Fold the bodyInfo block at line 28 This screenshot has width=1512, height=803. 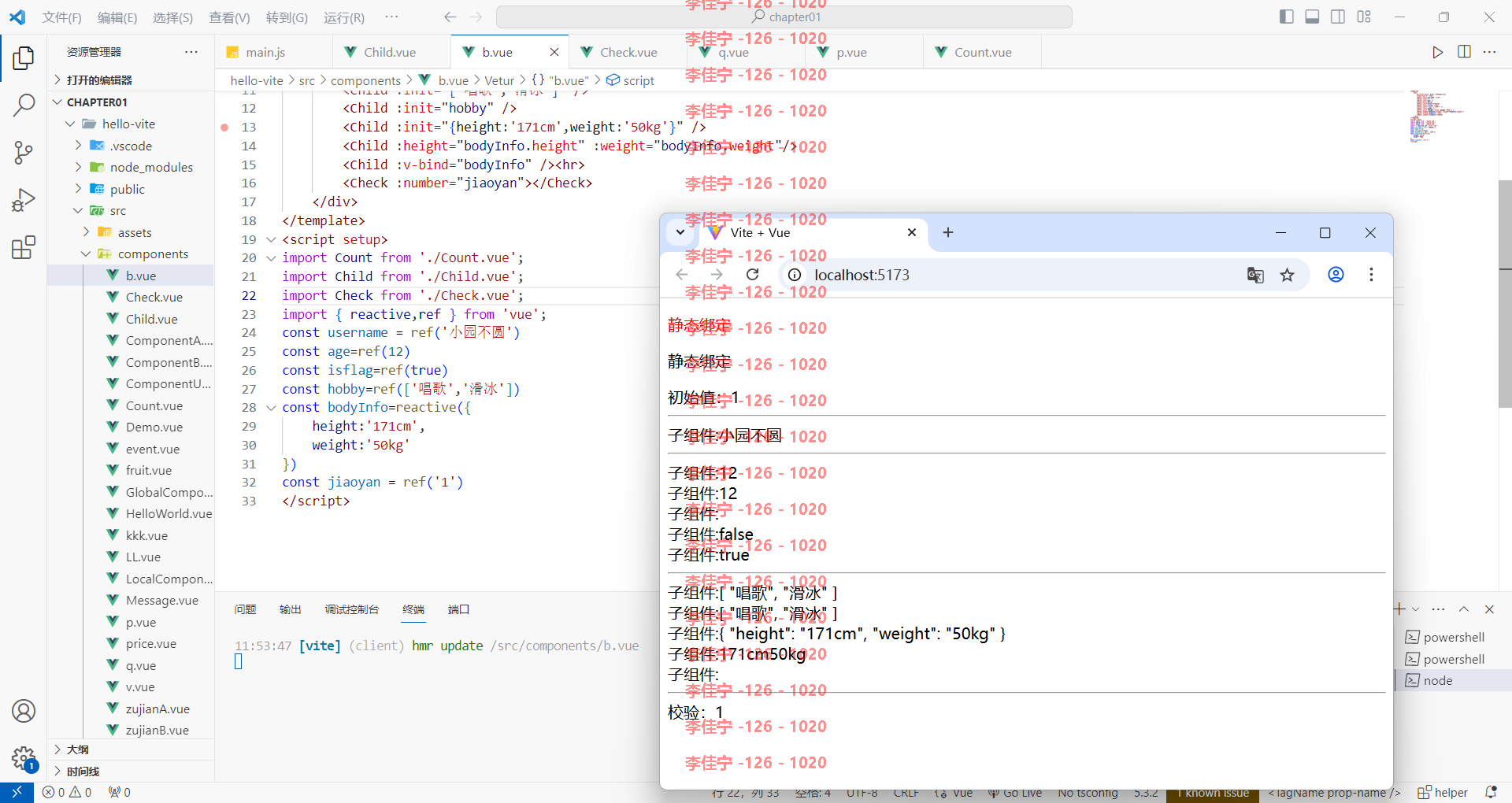pos(271,407)
